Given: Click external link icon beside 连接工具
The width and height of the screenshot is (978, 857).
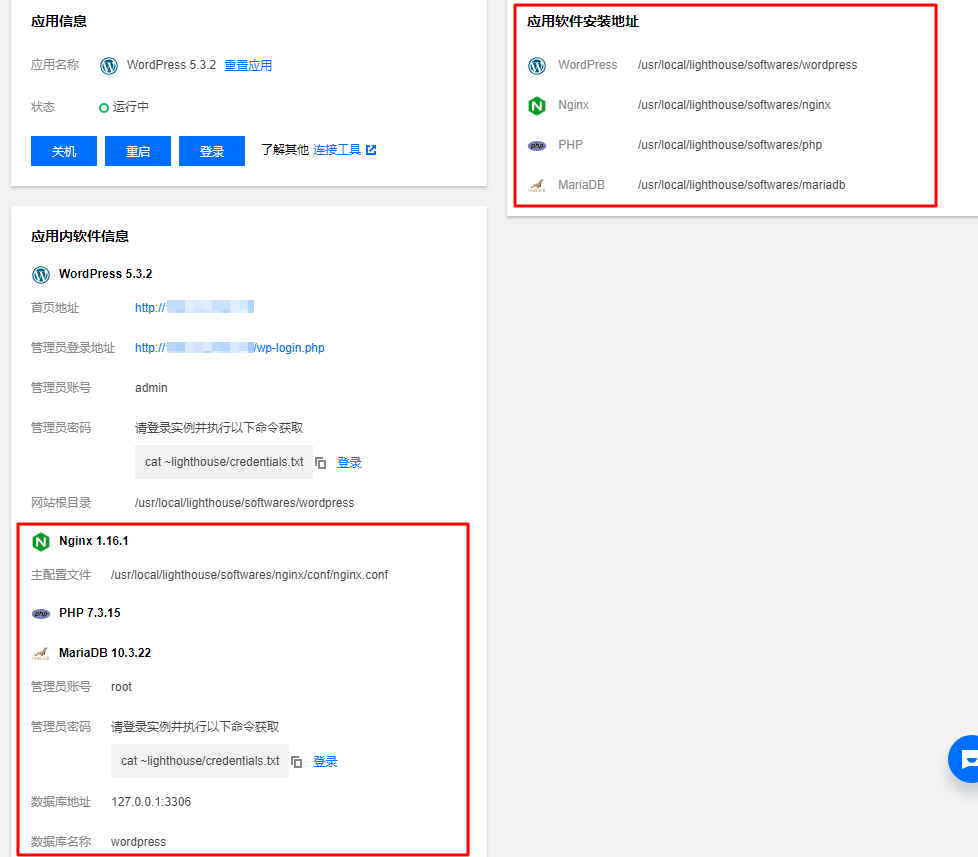Looking at the screenshot, I should point(371,150).
